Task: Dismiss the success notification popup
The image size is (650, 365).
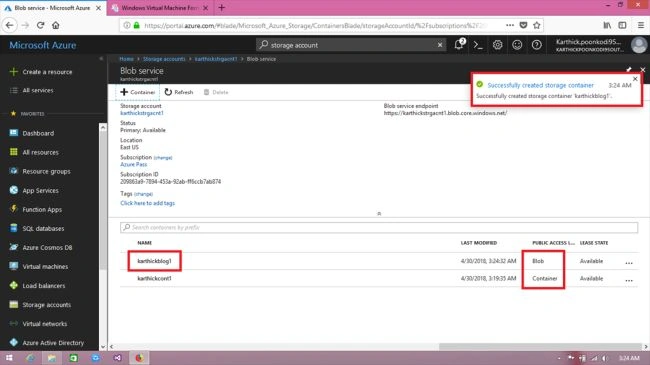Action: click(x=635, y=78)
